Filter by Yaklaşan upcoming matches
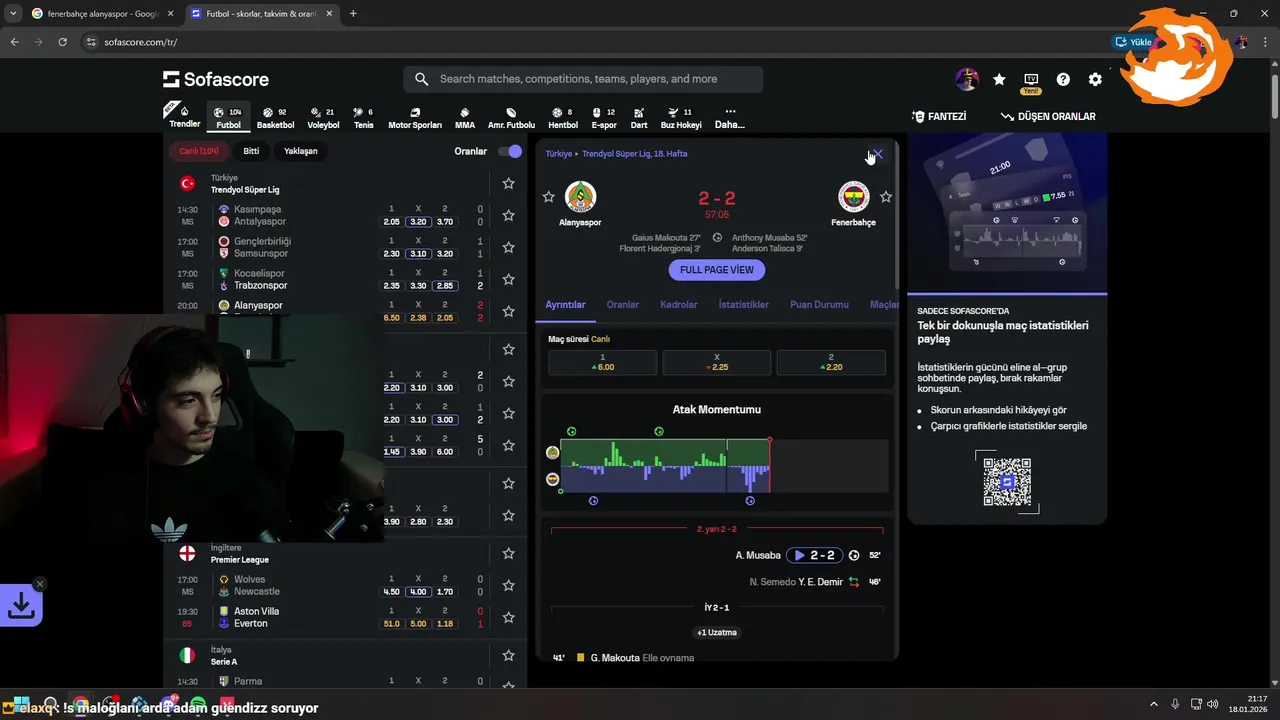Screen dimensions: 1280x720 point(300,151)
